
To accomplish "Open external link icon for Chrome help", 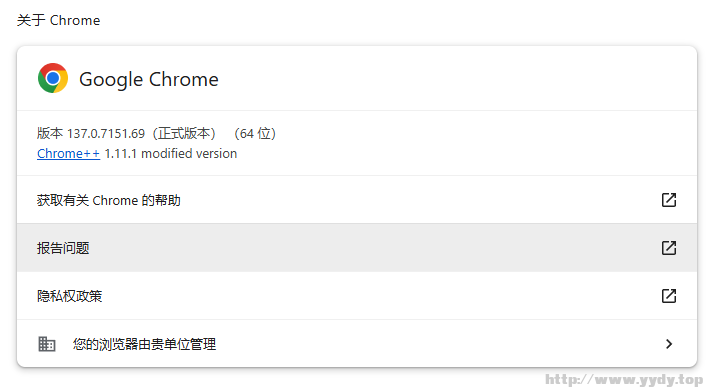I will [668, 200].
